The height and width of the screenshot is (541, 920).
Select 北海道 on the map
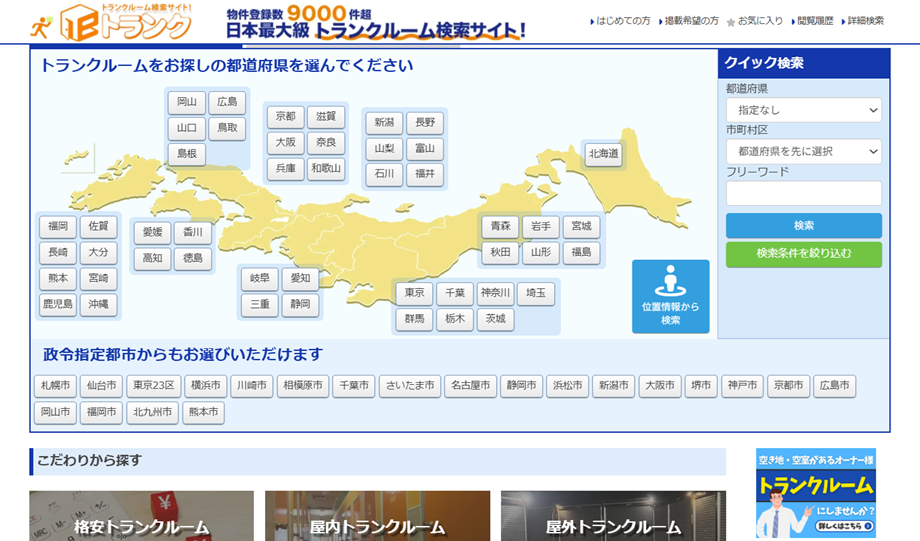tap(603, 154)
